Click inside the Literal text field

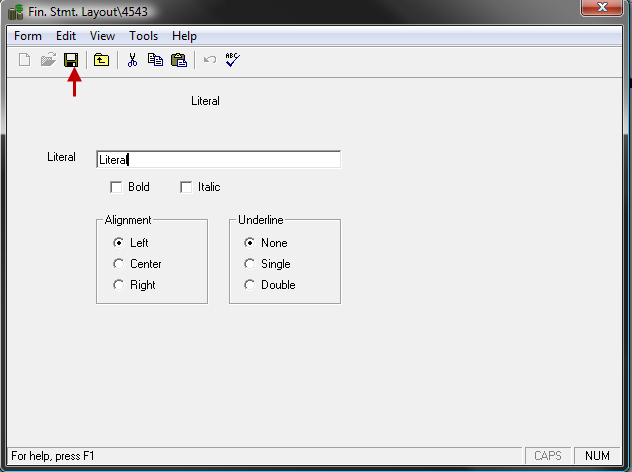point(218,159)
